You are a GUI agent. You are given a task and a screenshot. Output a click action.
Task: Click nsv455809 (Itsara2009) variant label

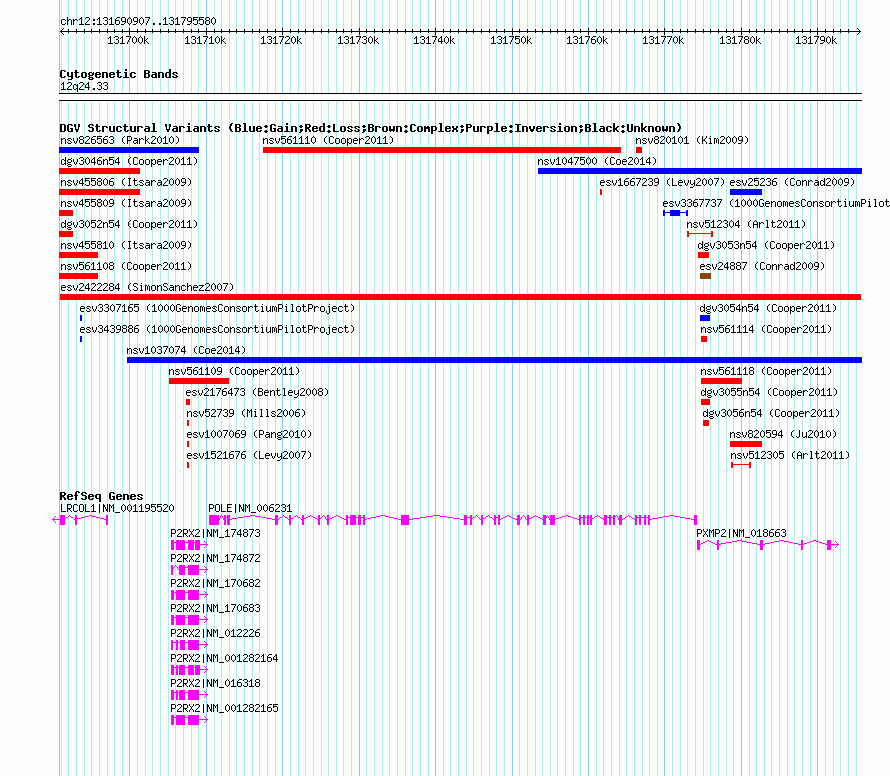[x=126, y=203]
